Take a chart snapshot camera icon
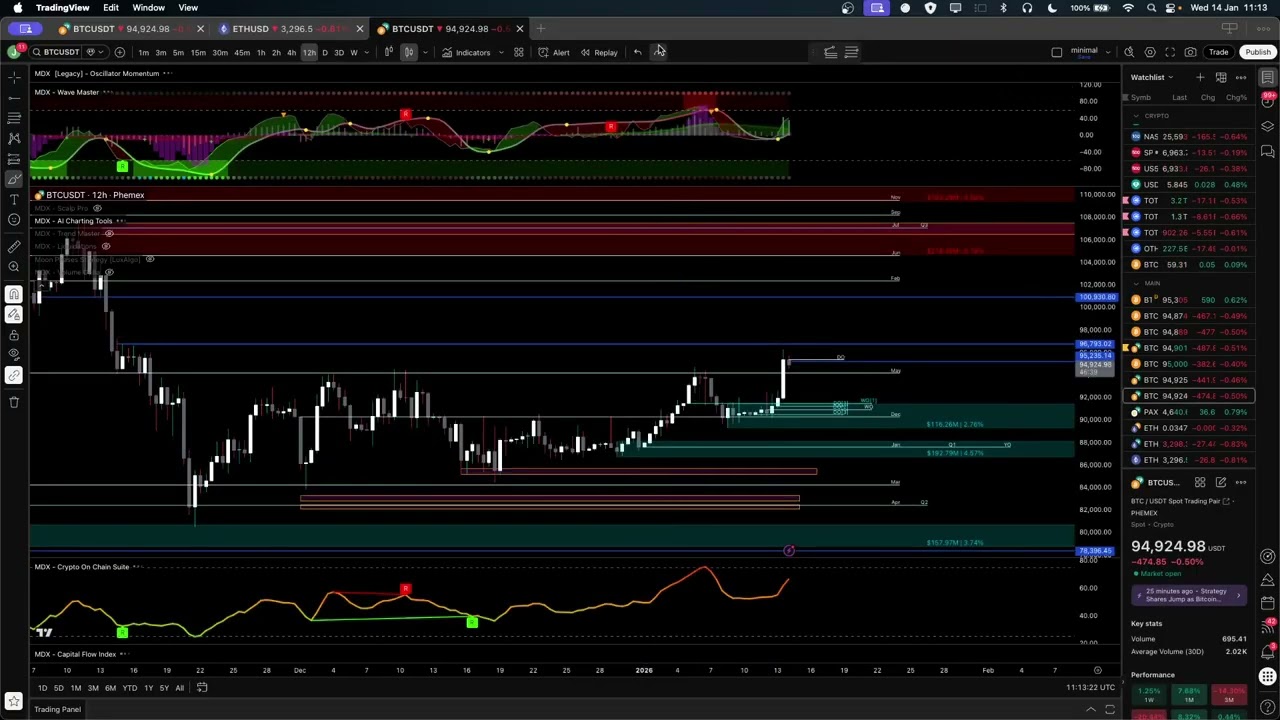The image size is (1280, 720). [x=1190, y=52]
